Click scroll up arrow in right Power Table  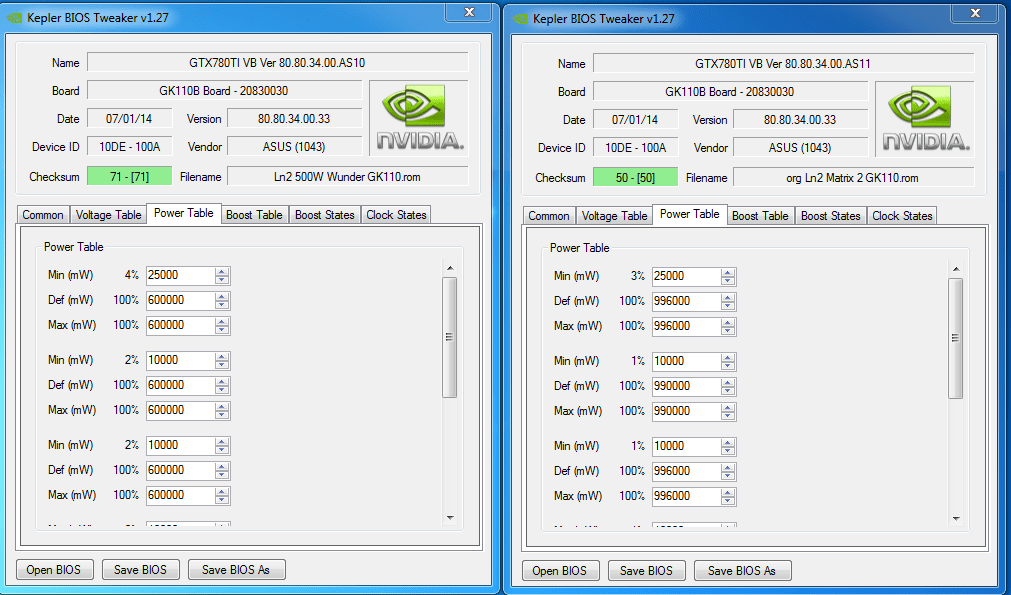[956, 269]
